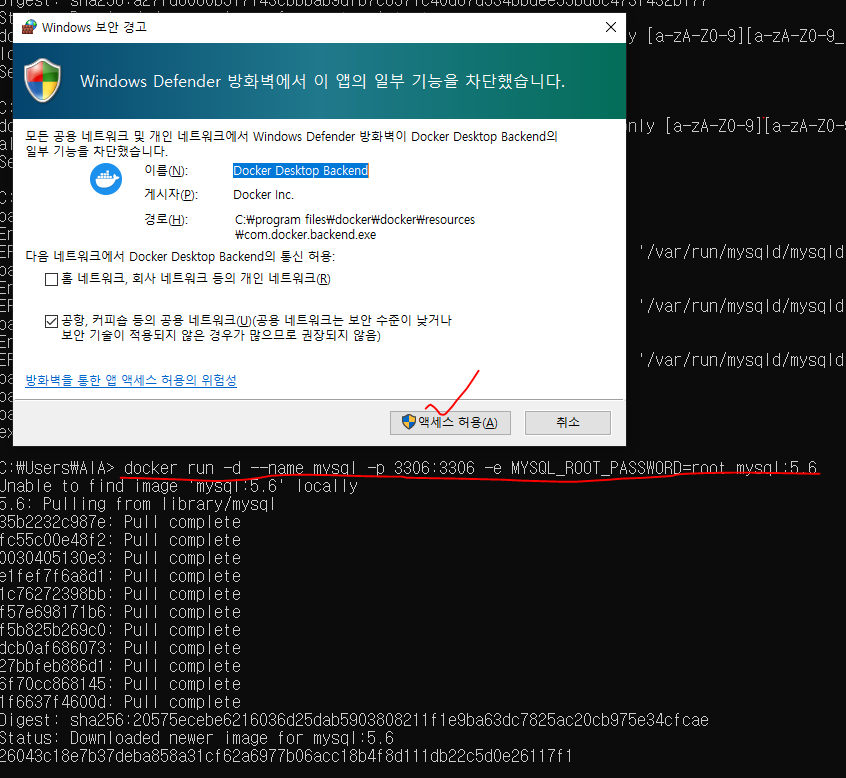This screenshot has width=846, height=778.
Task: Click the 게시자(P): label
Action: coord(171,194)
